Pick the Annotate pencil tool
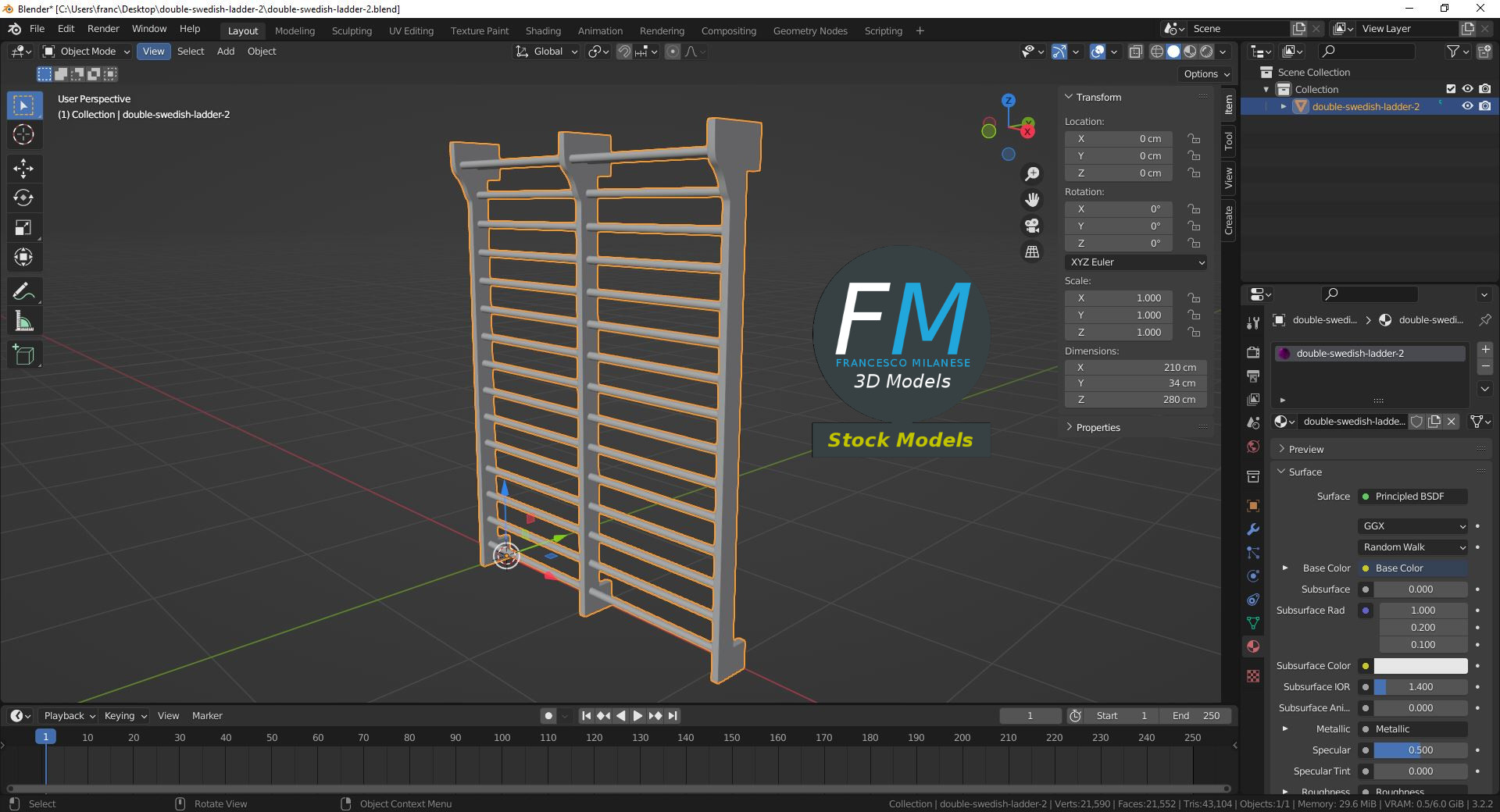Viewport: 1500px width, 812px height. click(24, 291)
